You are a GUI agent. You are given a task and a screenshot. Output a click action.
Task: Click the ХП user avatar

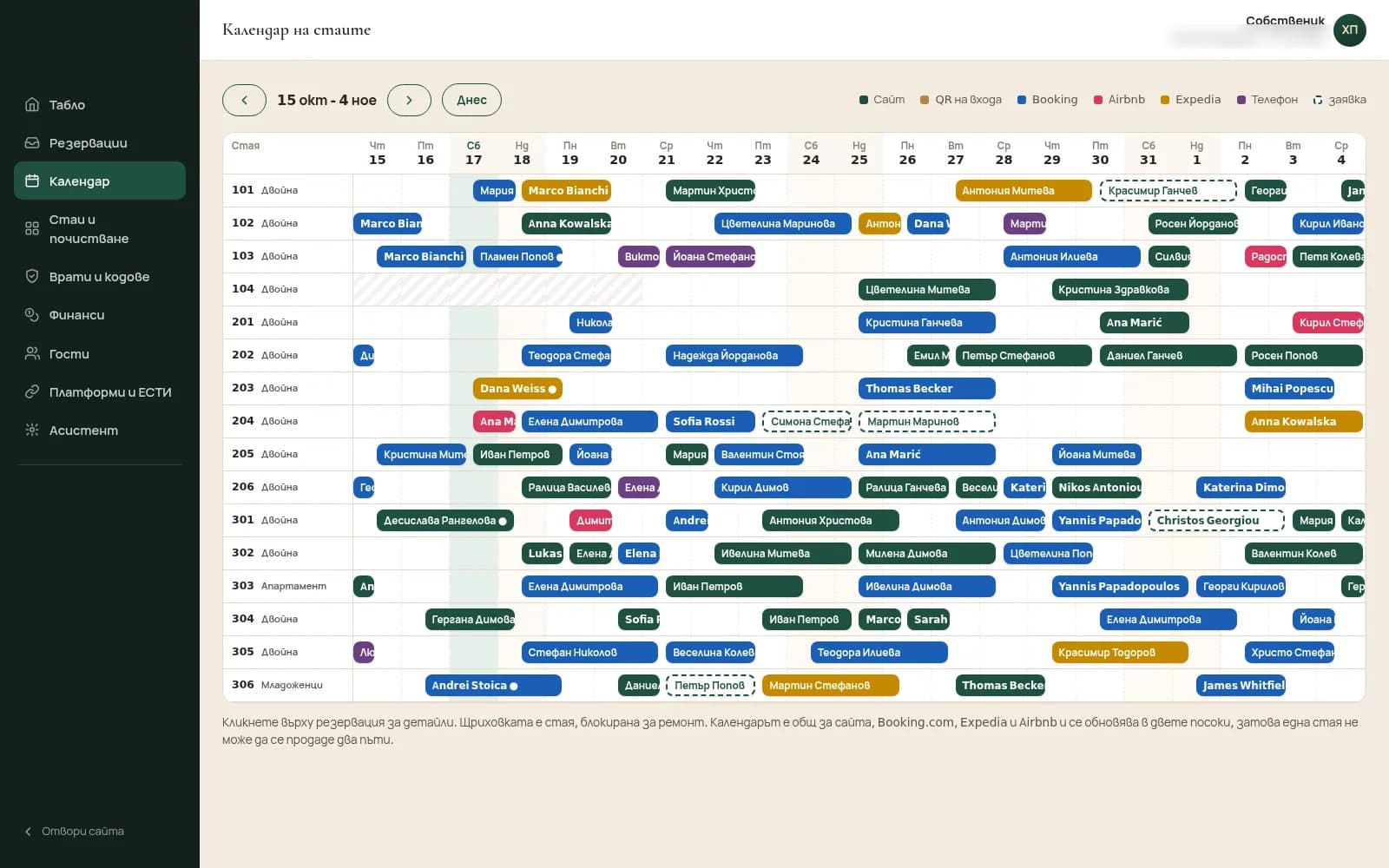(x=1349, y=30)
